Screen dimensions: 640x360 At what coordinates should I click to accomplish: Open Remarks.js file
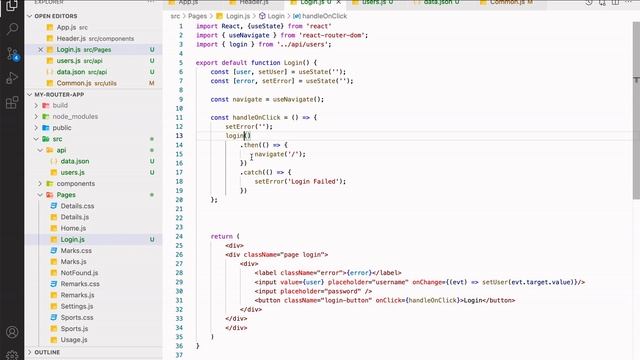pyautogui.click(x=93, y=295)
